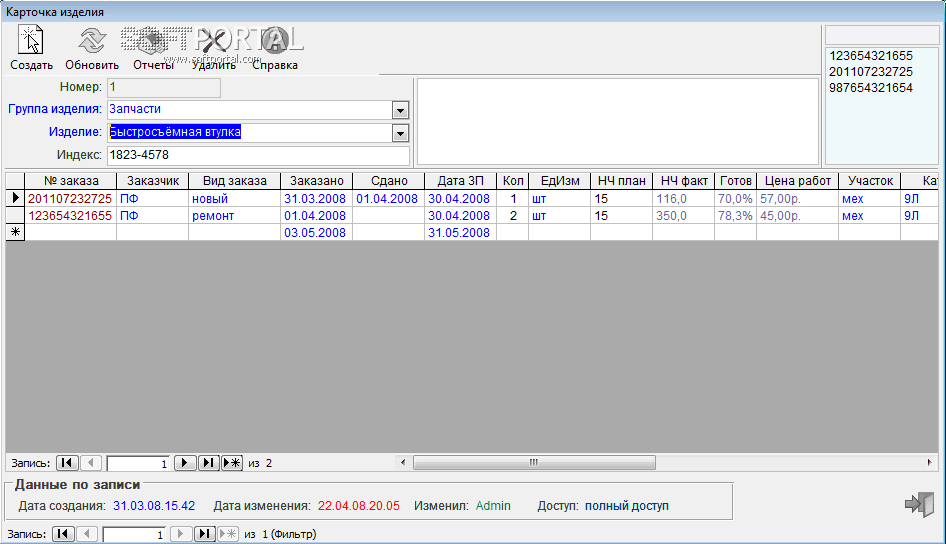Click the Группа изделия field Запчасти

[250, 109]
